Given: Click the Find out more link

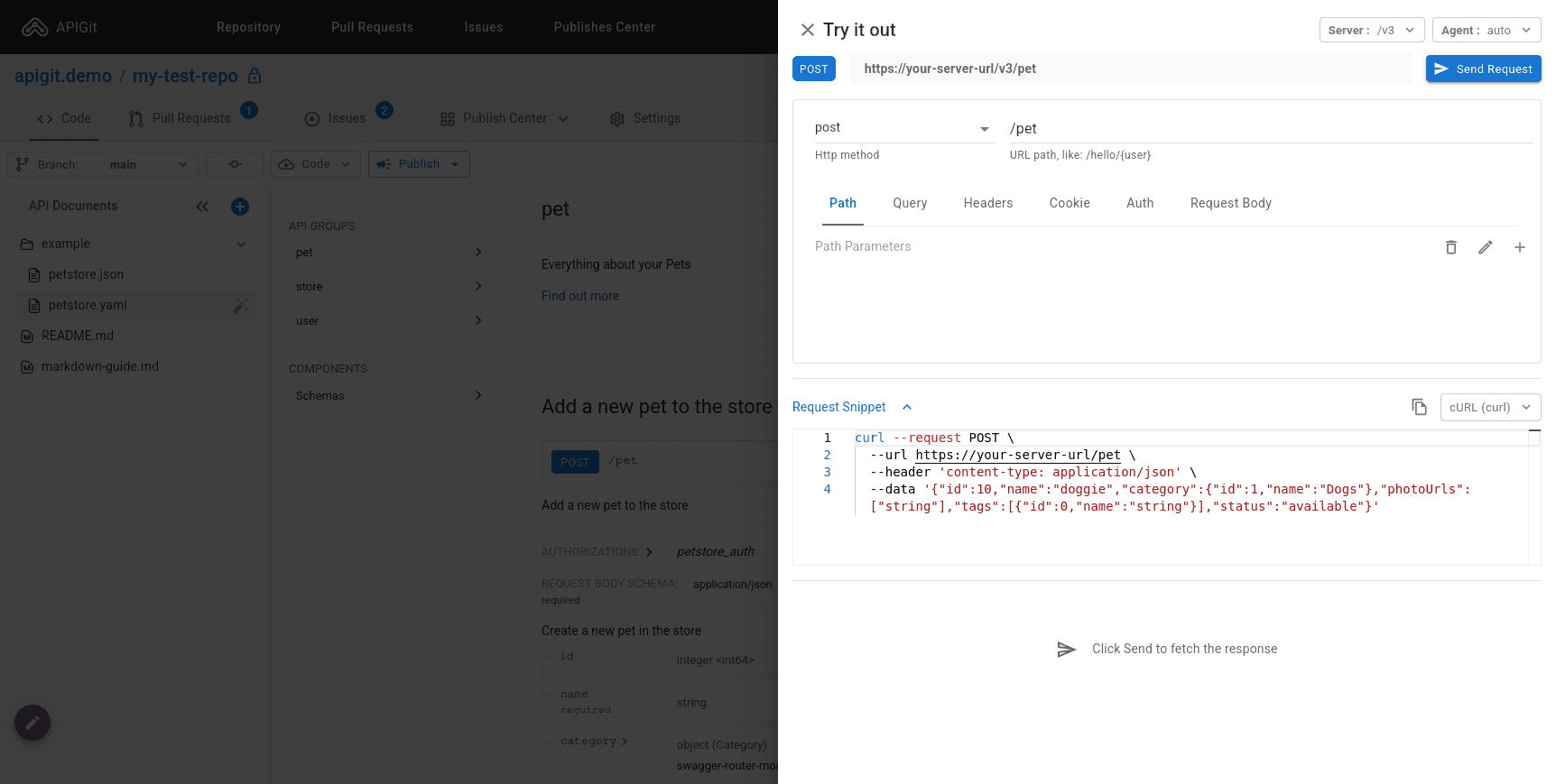Looking at the screenshot, I should click(x=580, y=296).
